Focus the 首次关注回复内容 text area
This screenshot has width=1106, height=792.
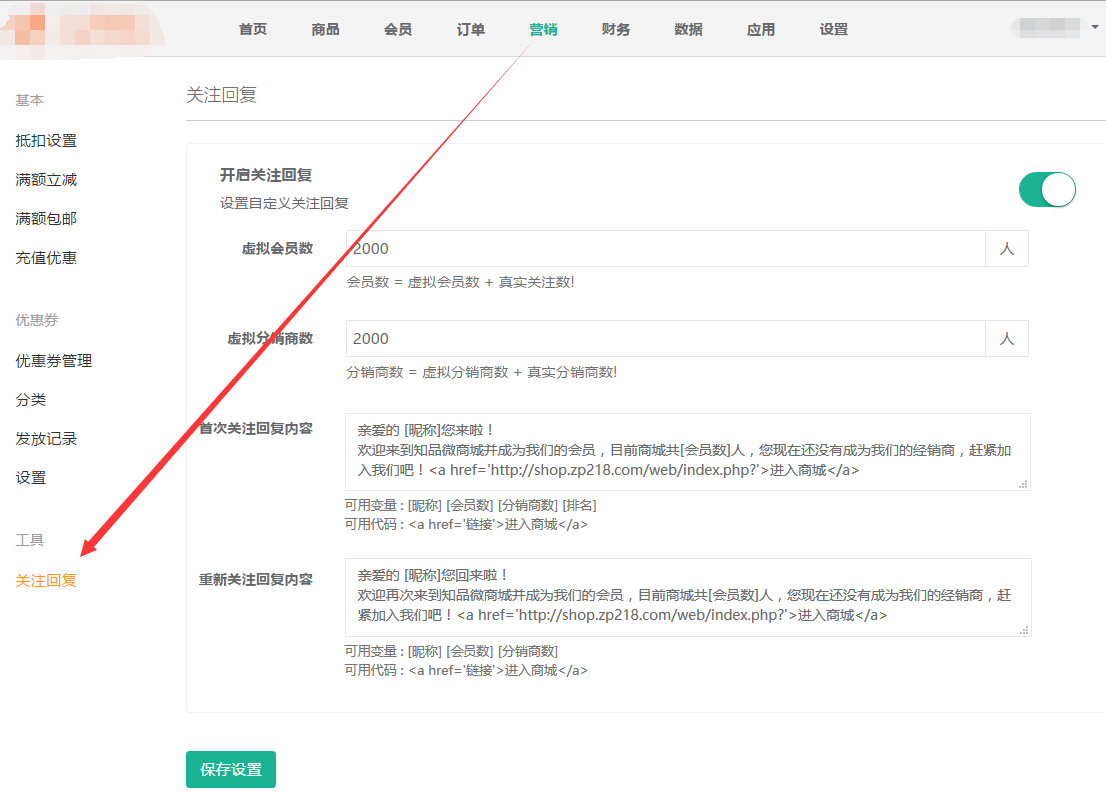pyautogui.click(x=687, y=452)
